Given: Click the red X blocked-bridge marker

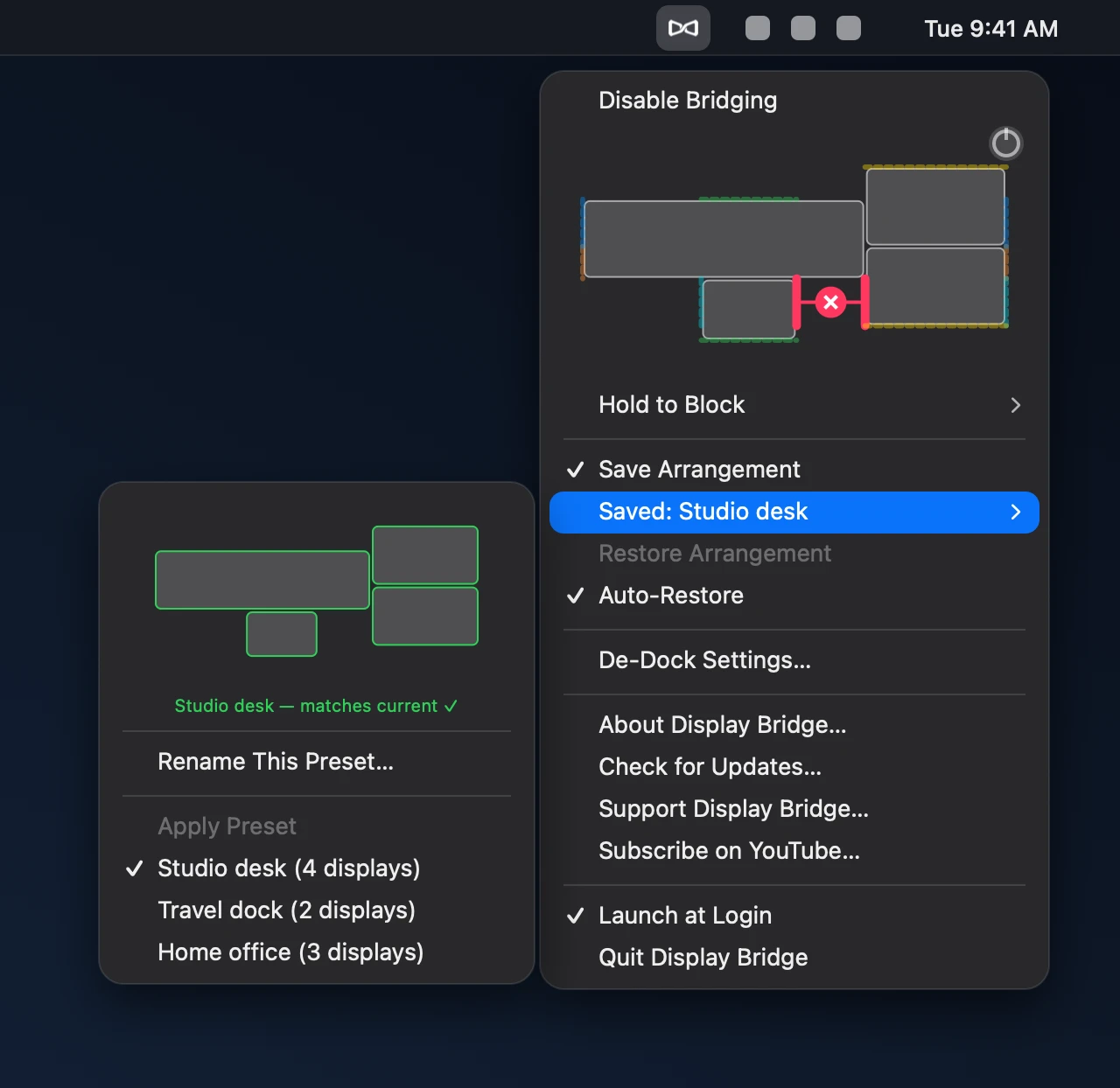Looking at the screenshot, I should coord(830,303).
